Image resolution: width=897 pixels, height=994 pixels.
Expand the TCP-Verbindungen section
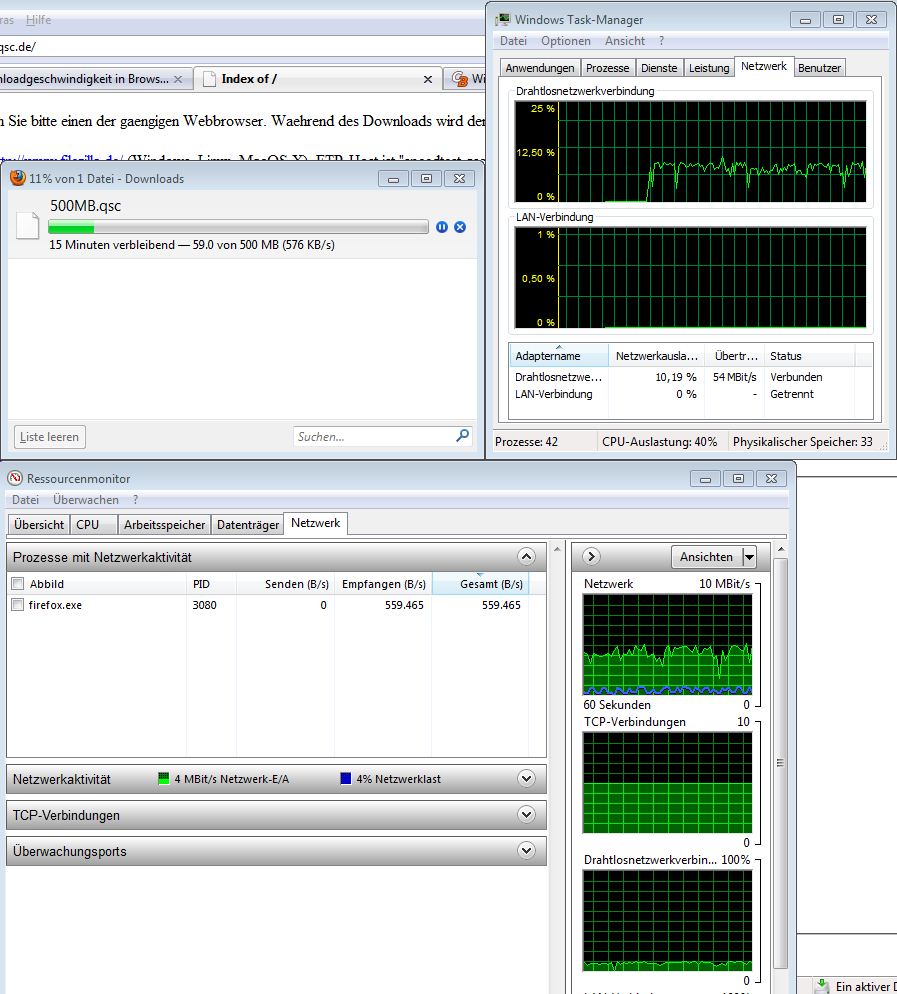pos(526,815)
